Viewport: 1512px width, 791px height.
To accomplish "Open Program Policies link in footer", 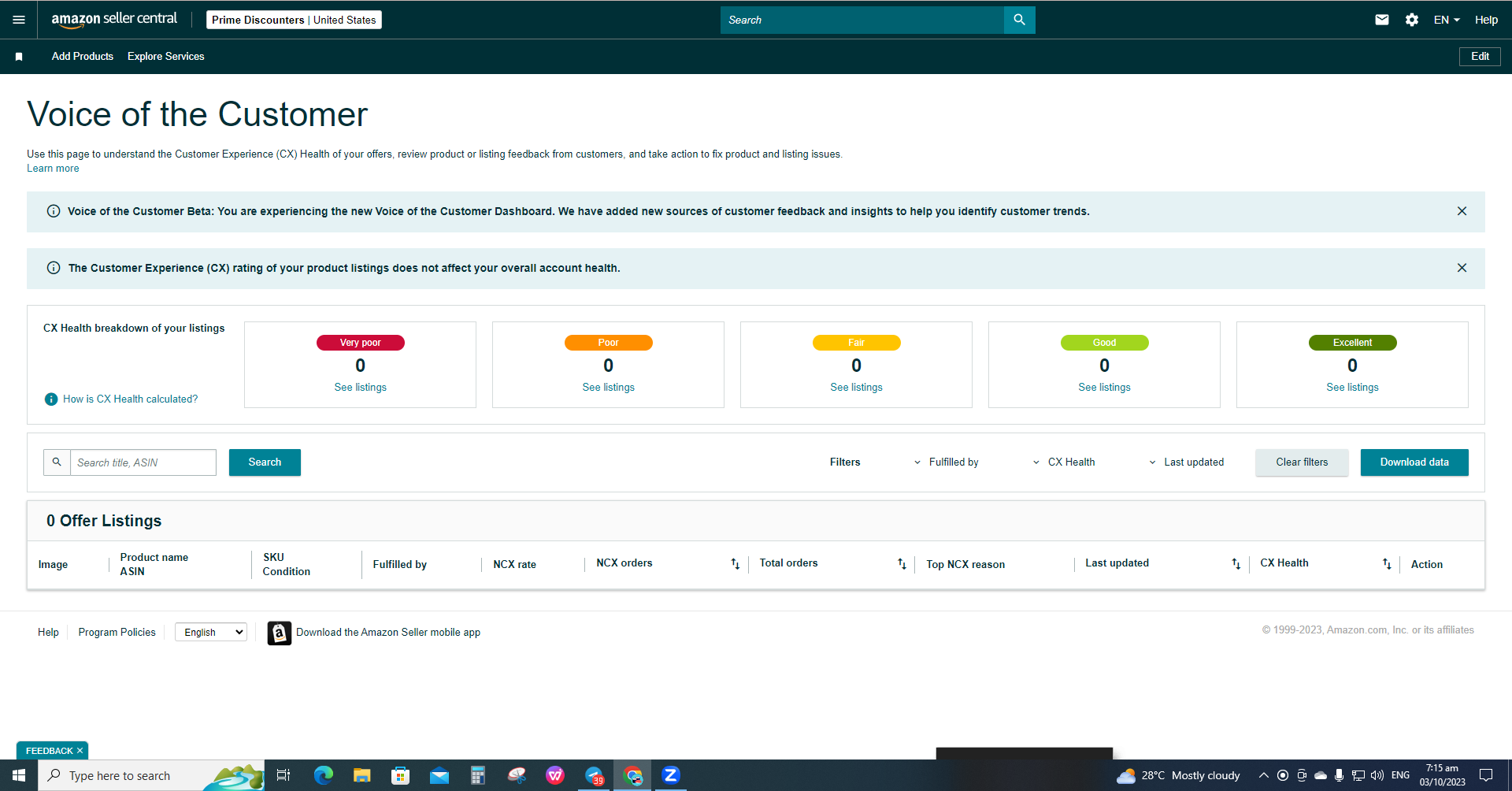I will click(x=117, y=633).
